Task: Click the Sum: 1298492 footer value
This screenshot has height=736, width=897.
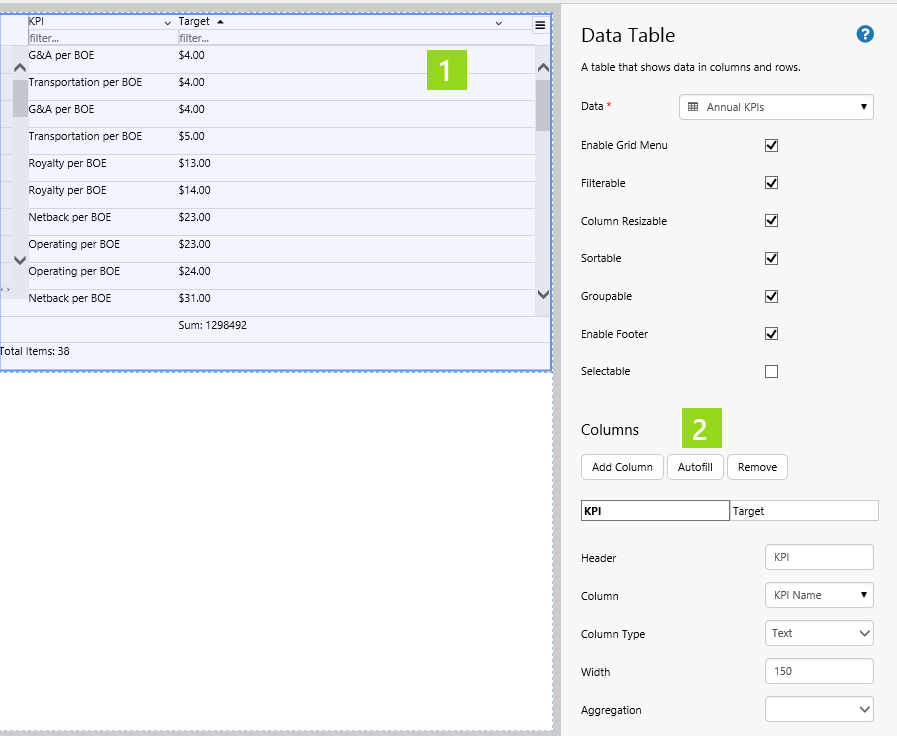Action: pos(212,325)
